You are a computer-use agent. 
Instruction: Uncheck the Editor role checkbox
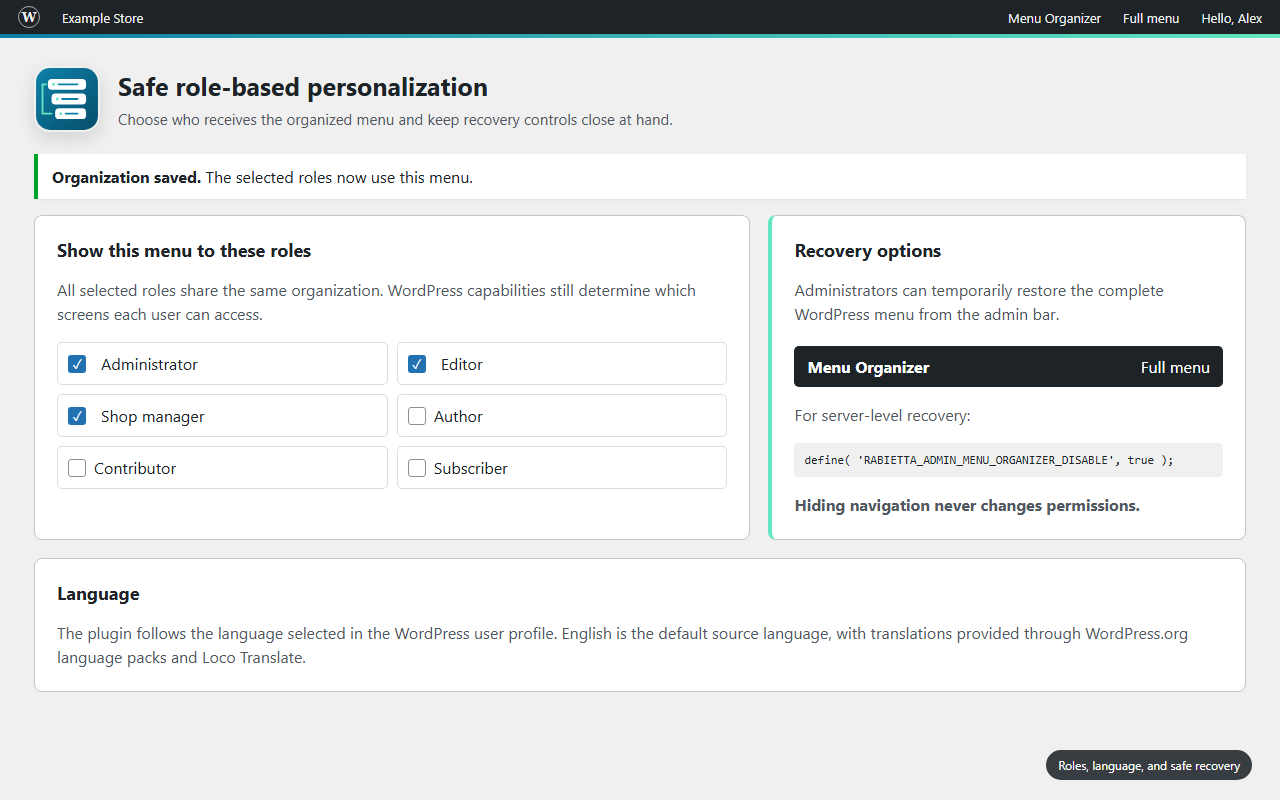click(x=417, y=364)
